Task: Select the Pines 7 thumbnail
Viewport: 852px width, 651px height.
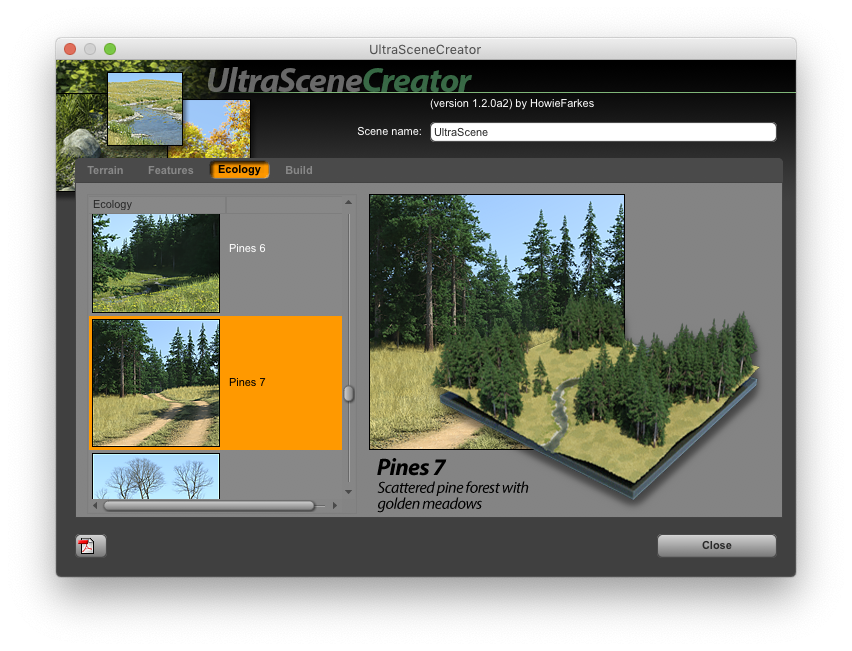Action: [x=156, y=383]
